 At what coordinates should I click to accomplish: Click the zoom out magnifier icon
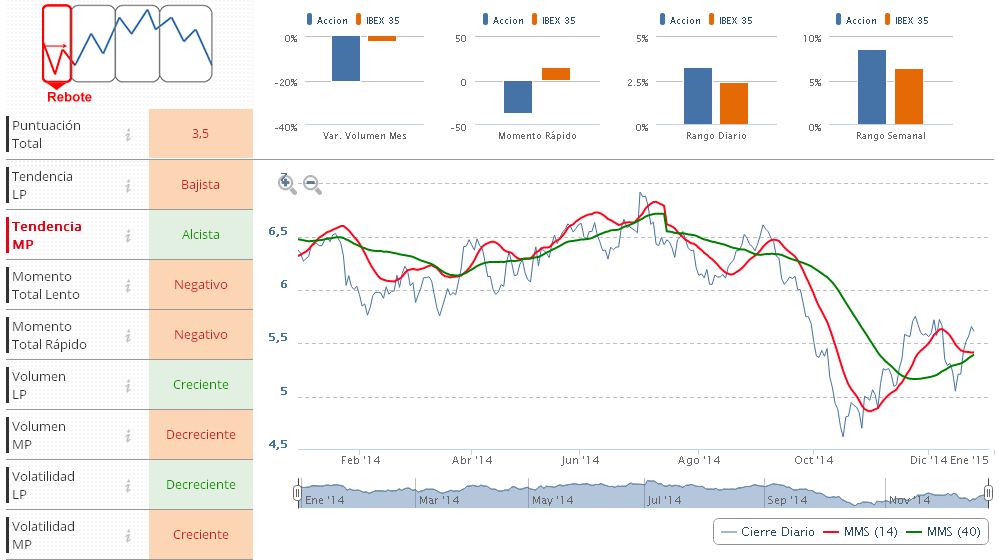312,184
